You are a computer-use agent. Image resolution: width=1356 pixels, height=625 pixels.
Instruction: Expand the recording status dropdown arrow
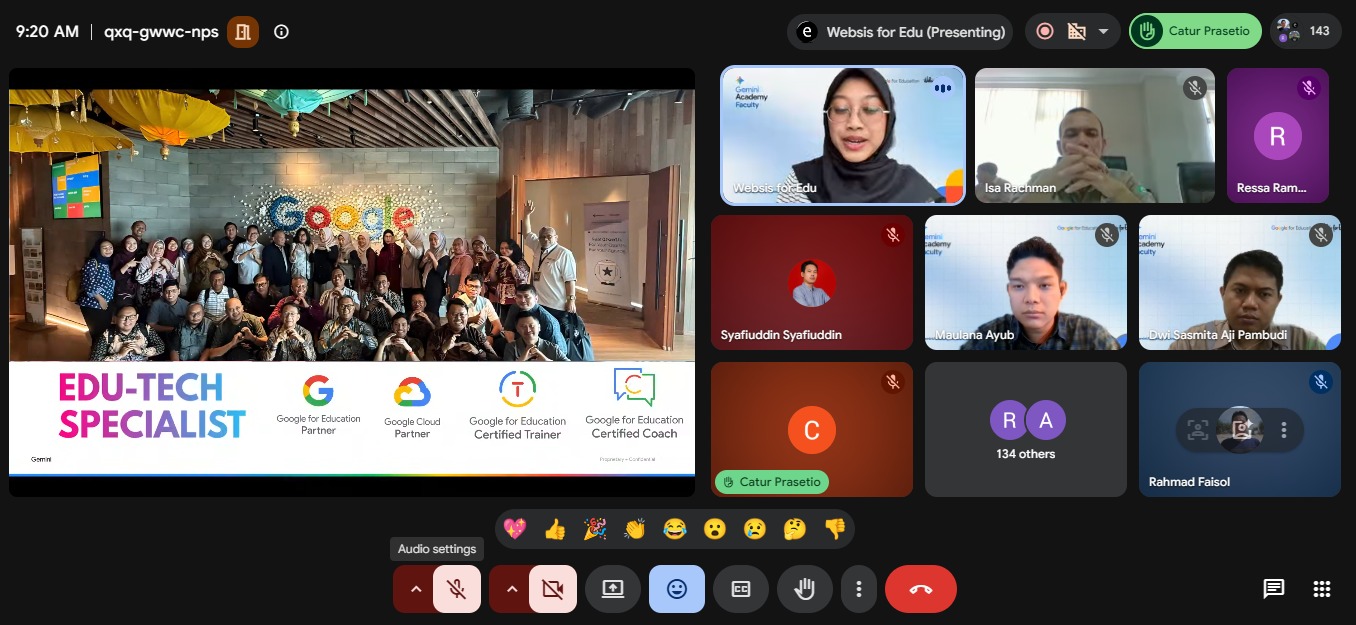[x=1104, y=31]
